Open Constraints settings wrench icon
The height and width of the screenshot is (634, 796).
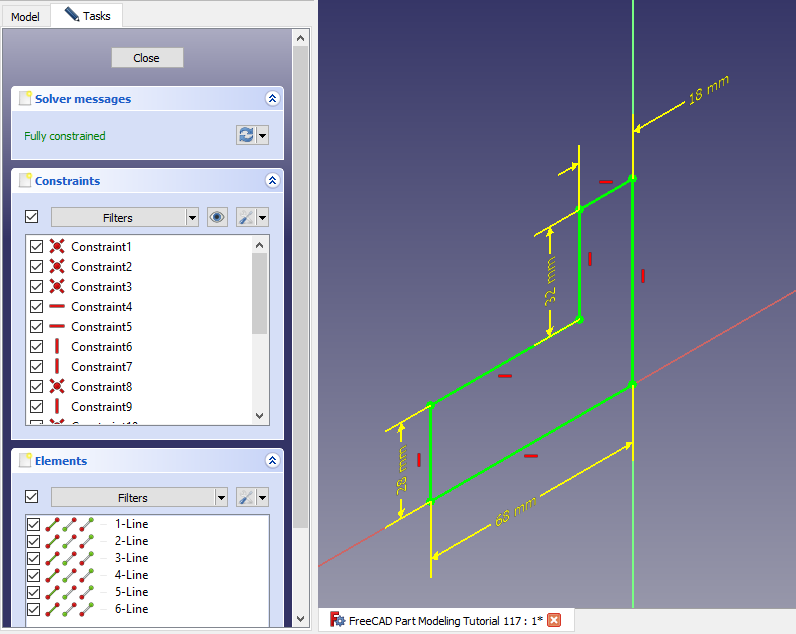(245, 217)
